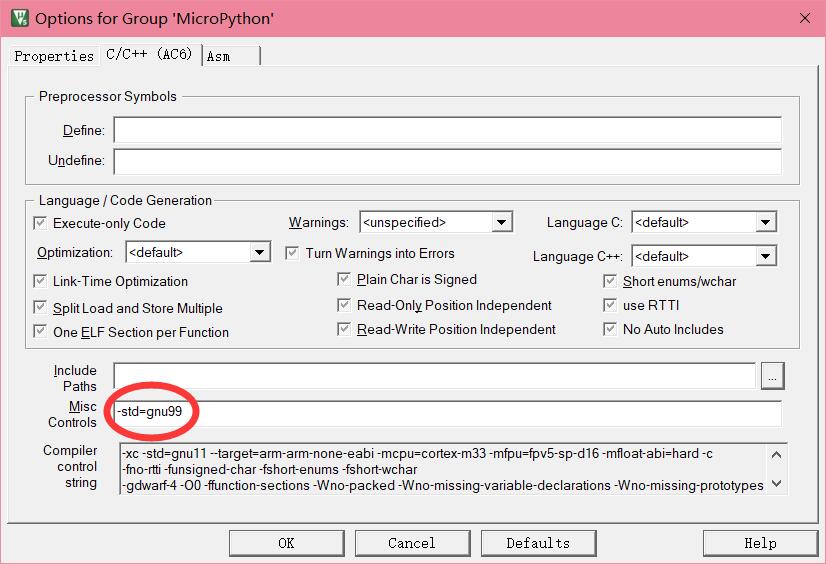Click the Include Paths browse button
Viewport: 826px width, 564px height.
(x=772, y=376)
